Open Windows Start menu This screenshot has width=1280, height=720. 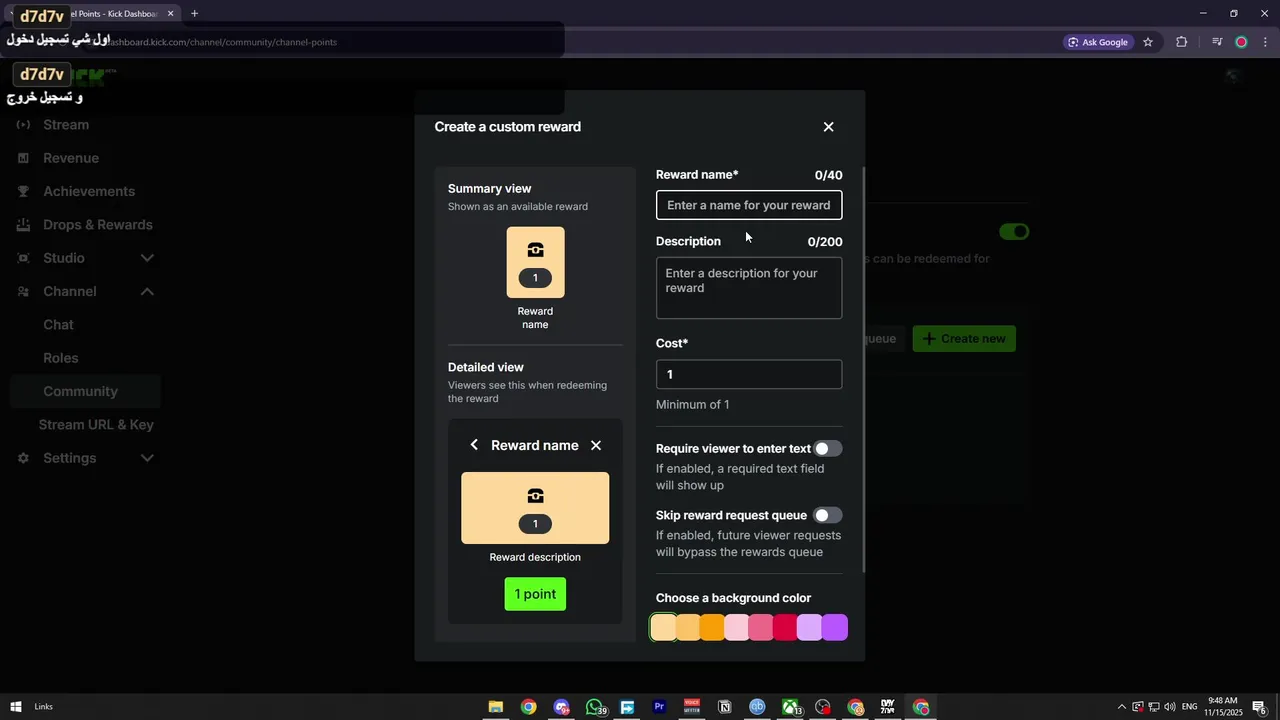tap(16, 707)
